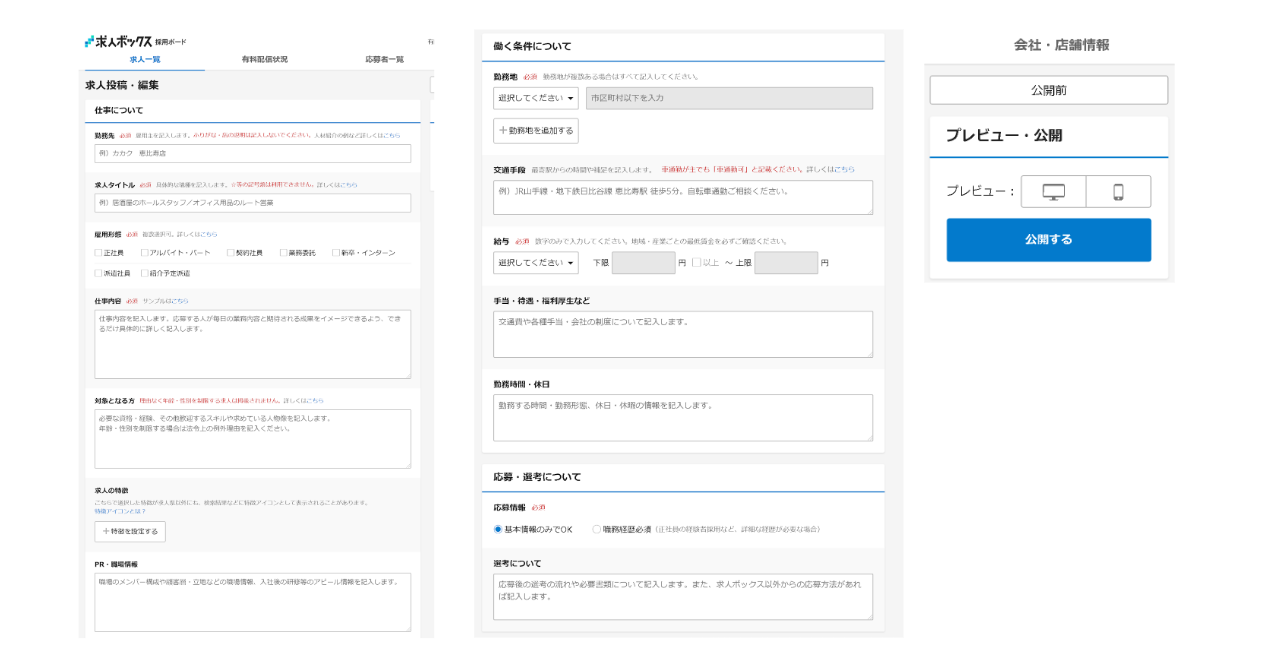Open こちら link in 対象となる方 hint
1280x662 pixels.
pyautogui.click(x=316, y=400)
